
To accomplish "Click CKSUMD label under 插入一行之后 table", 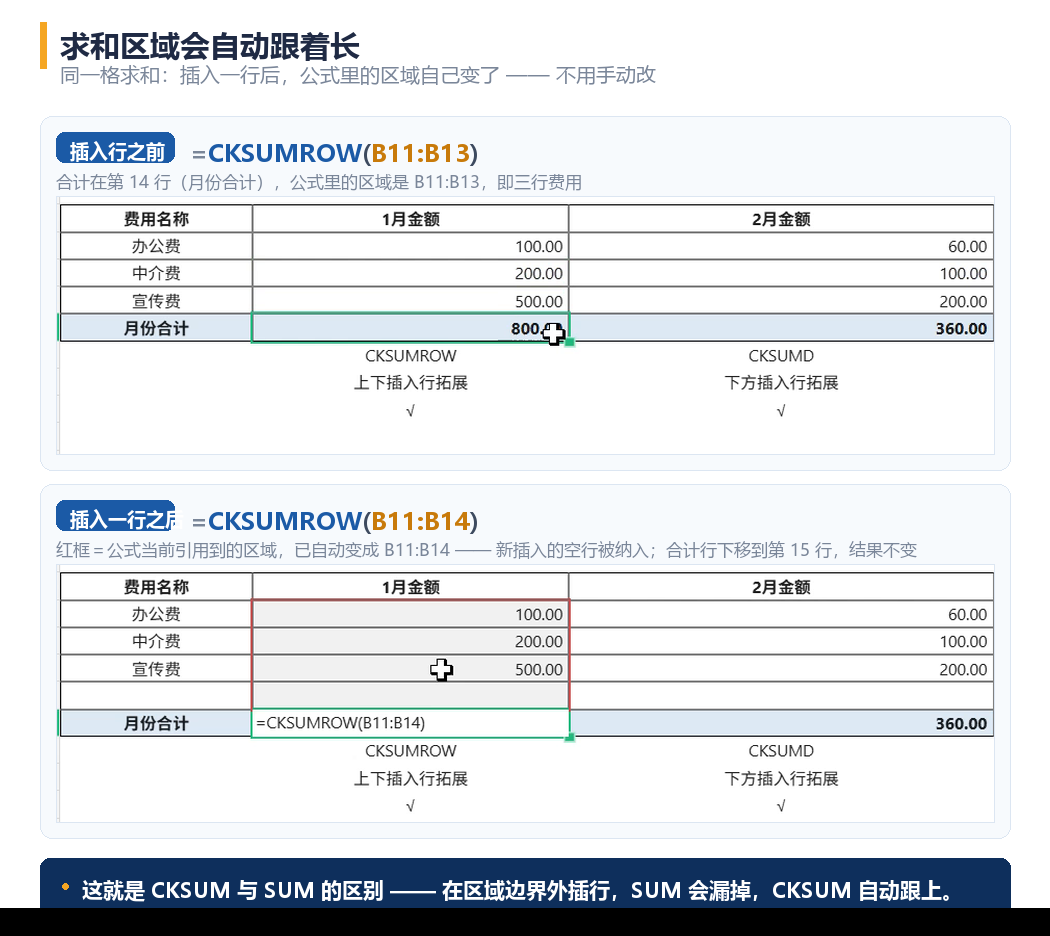I will 781,751.
